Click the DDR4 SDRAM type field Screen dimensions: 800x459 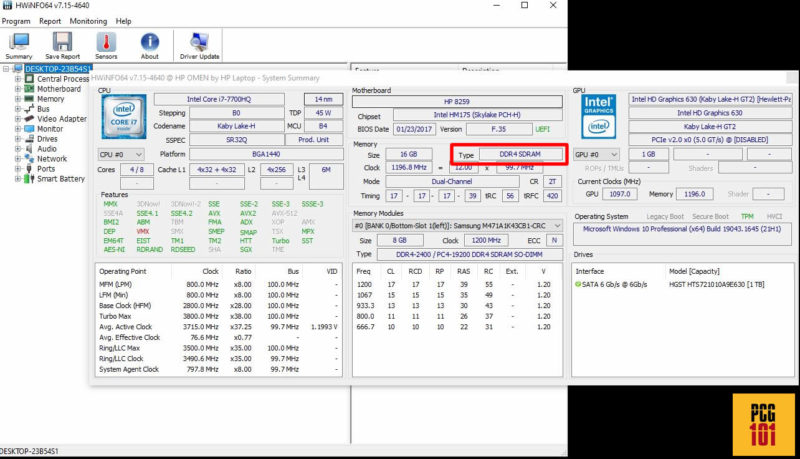tap(519, 154)
